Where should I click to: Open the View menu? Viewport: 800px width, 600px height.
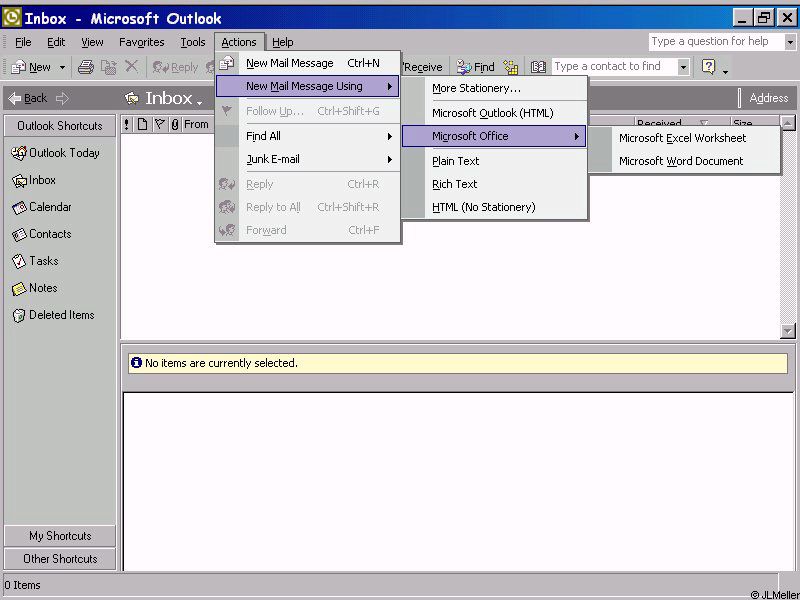(x=92, y=42)
